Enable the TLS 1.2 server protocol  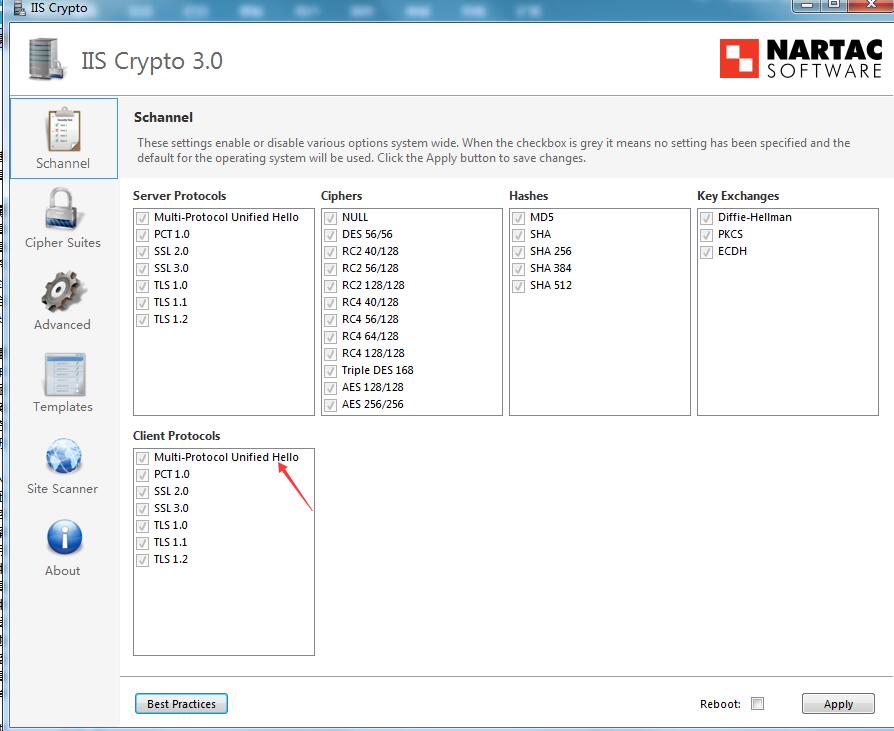click(141, 319)
